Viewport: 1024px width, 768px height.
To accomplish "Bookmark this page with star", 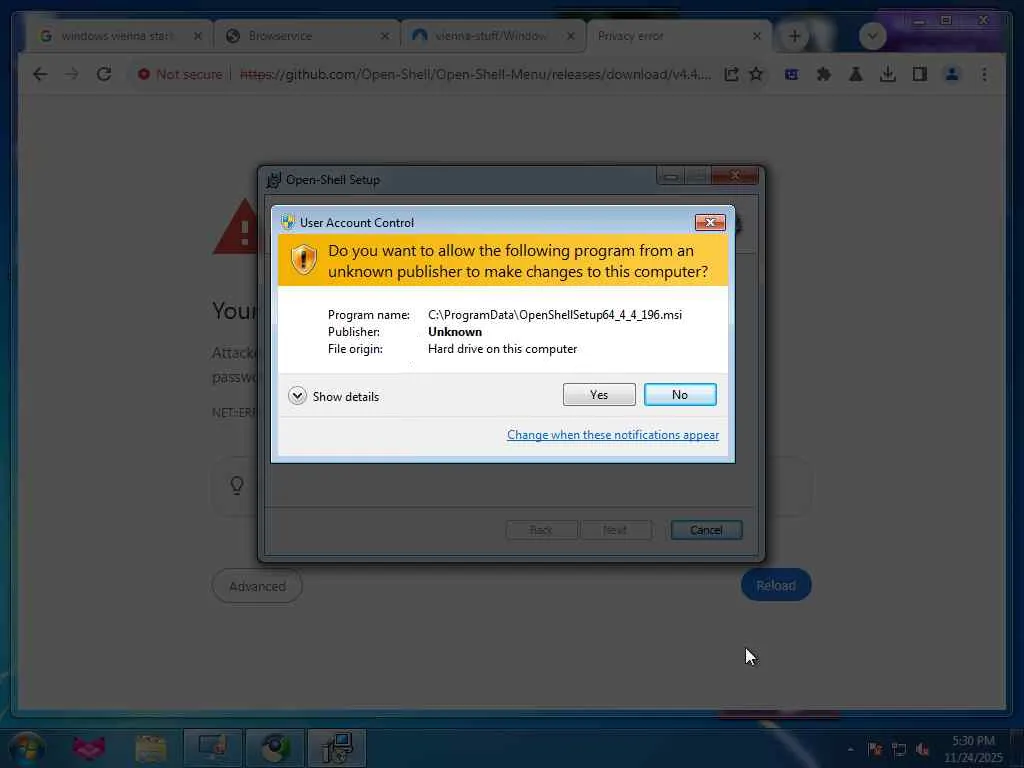I will (x=756, y=74).
